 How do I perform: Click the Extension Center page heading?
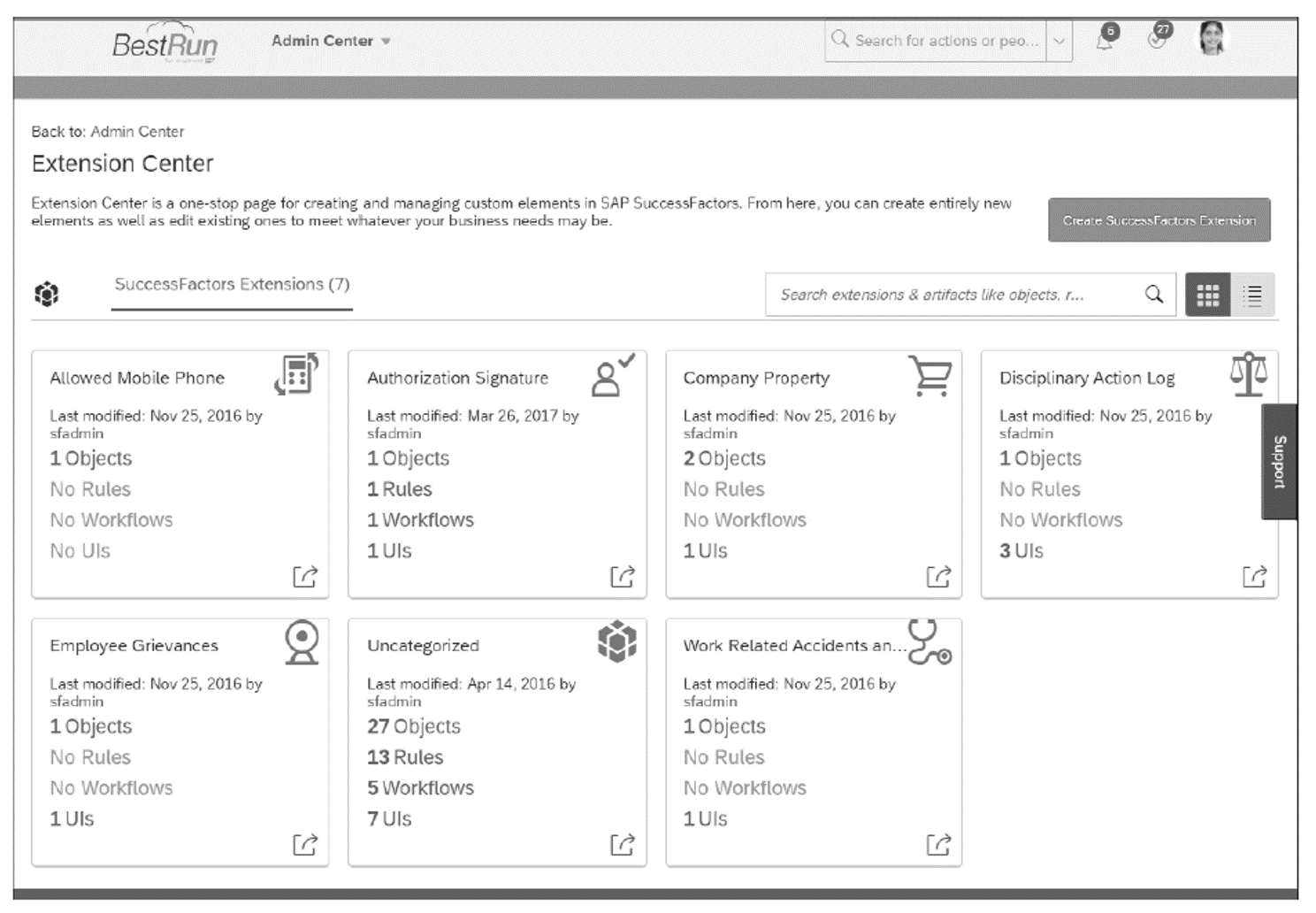(123, 164)
